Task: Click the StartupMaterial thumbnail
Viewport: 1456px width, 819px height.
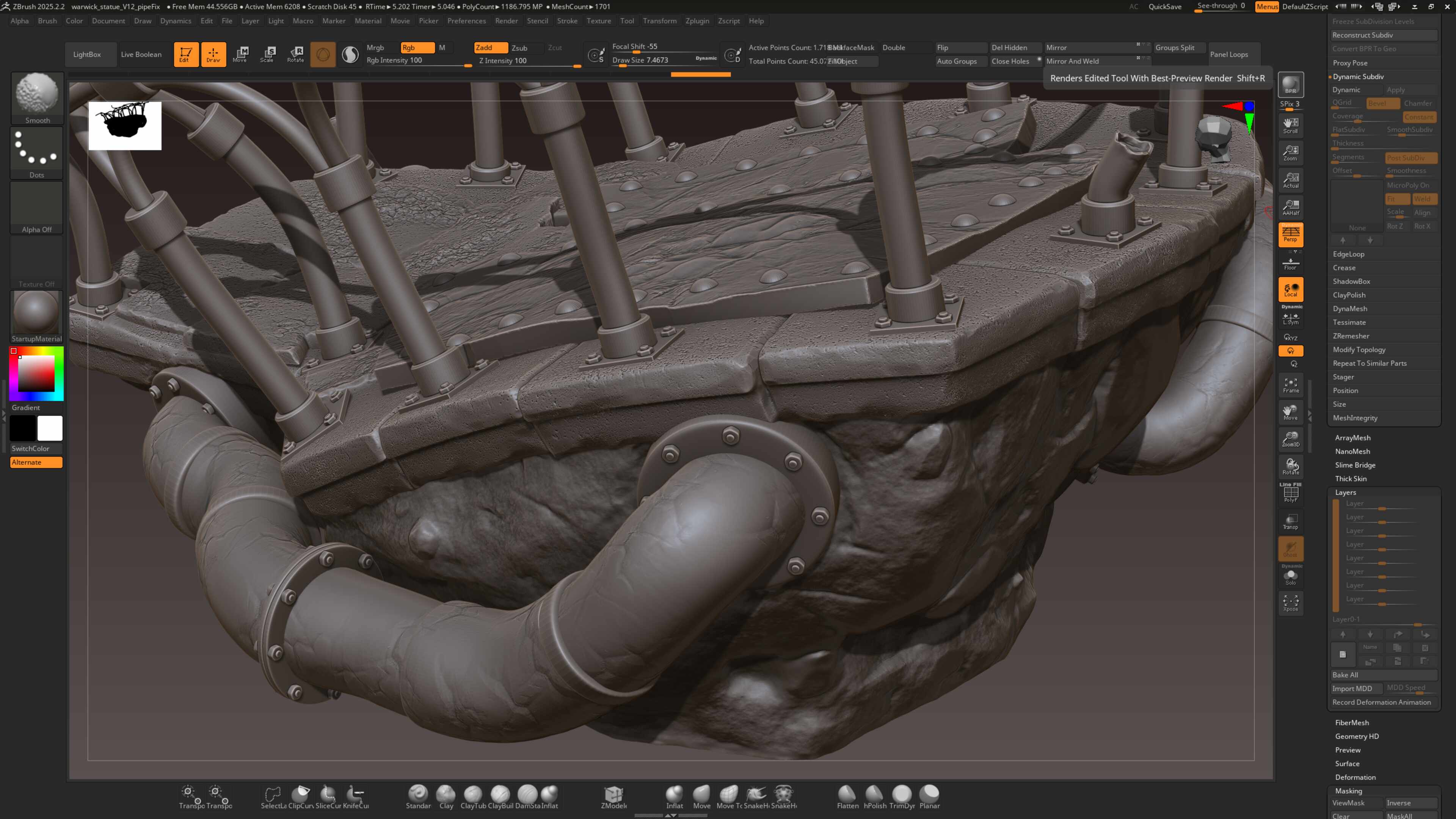Action: coord(36,312)
